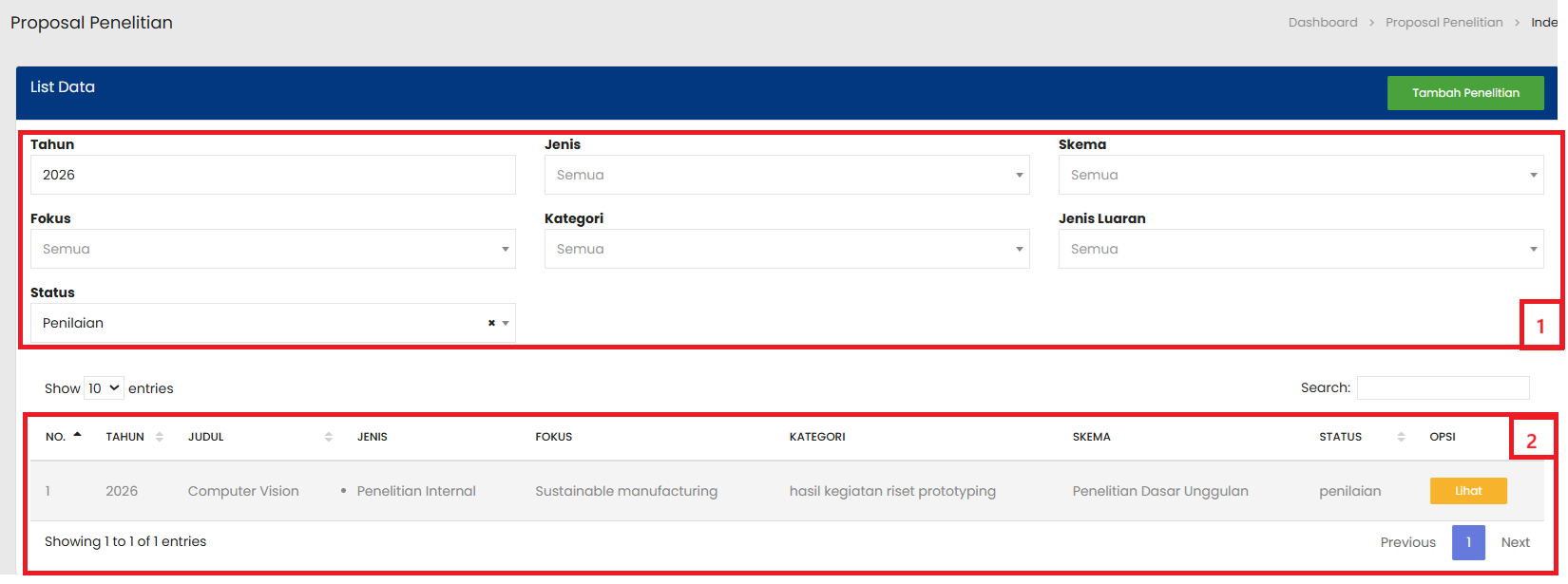Open Proposal Penelitian breadcrumb link
This screenshot has height=584, width=1568.
pyautogui.click(x=1444, y=22)
